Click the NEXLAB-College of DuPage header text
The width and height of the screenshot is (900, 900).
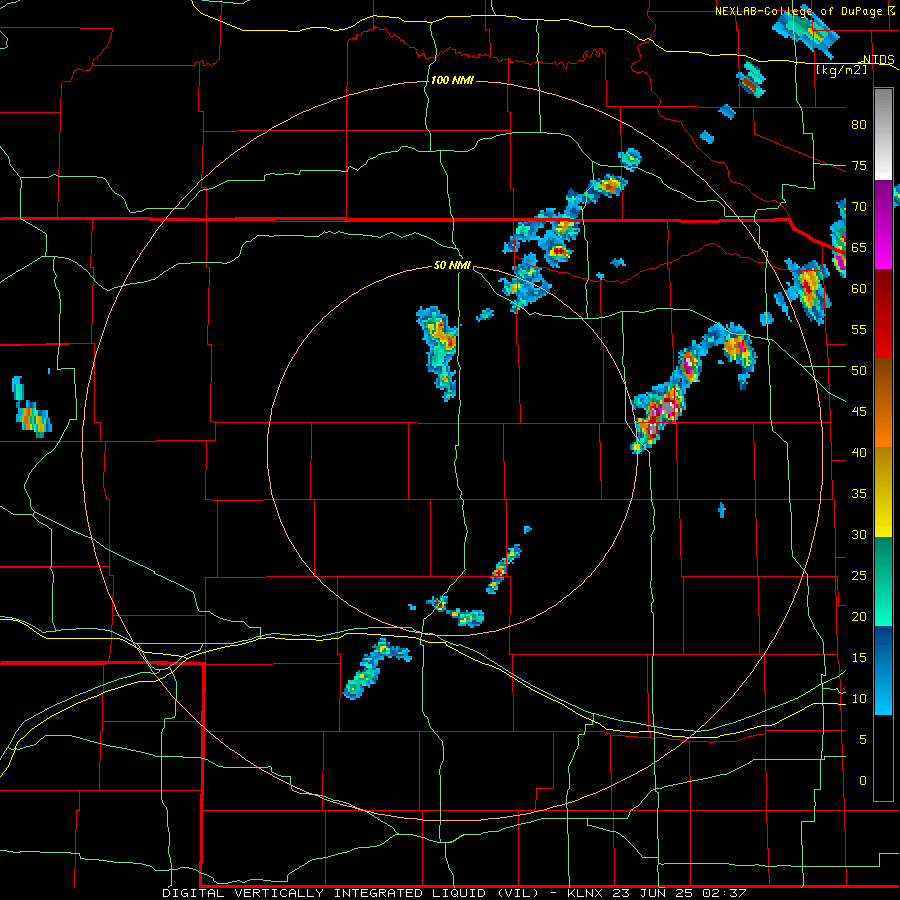(x=805, y=11)
